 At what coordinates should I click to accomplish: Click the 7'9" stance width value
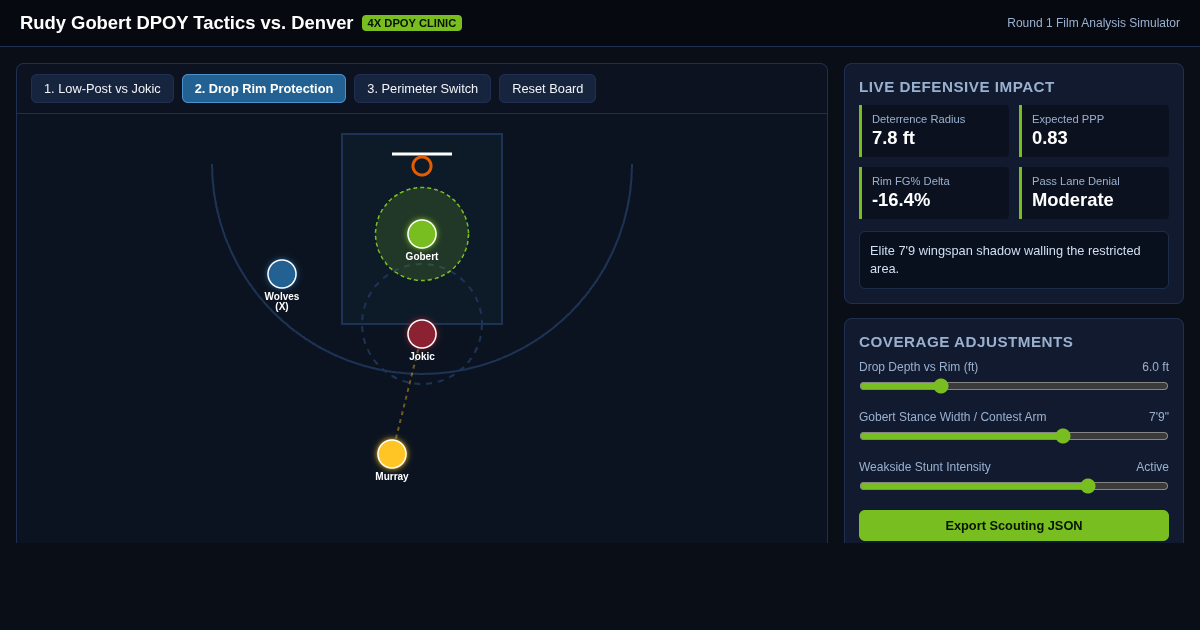[1159, 417]
